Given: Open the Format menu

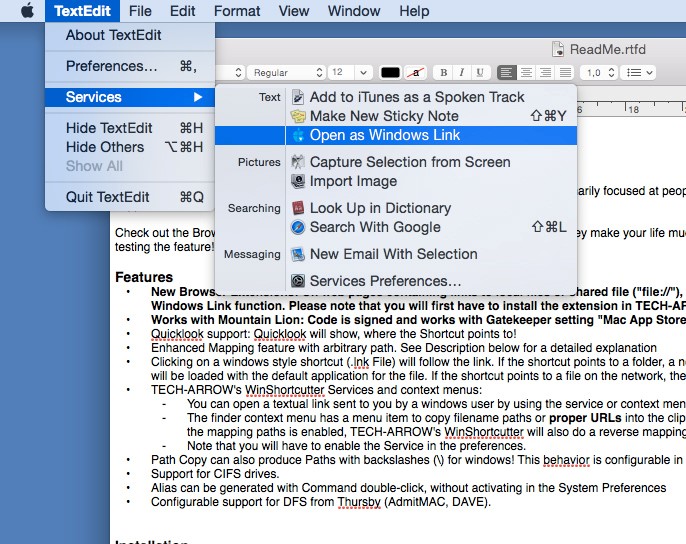Looking at the screenshot, I should 237,11.
